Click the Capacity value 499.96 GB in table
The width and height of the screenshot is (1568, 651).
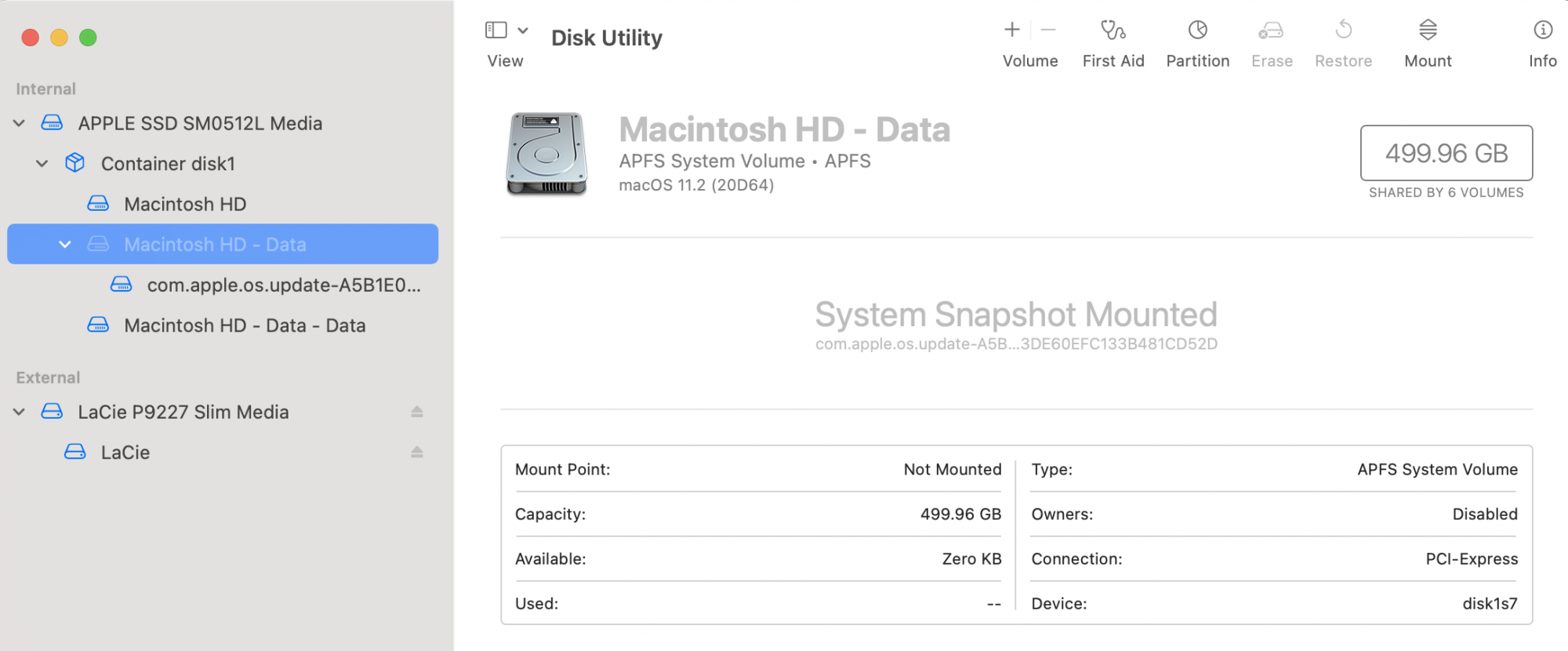coord(961,515)
